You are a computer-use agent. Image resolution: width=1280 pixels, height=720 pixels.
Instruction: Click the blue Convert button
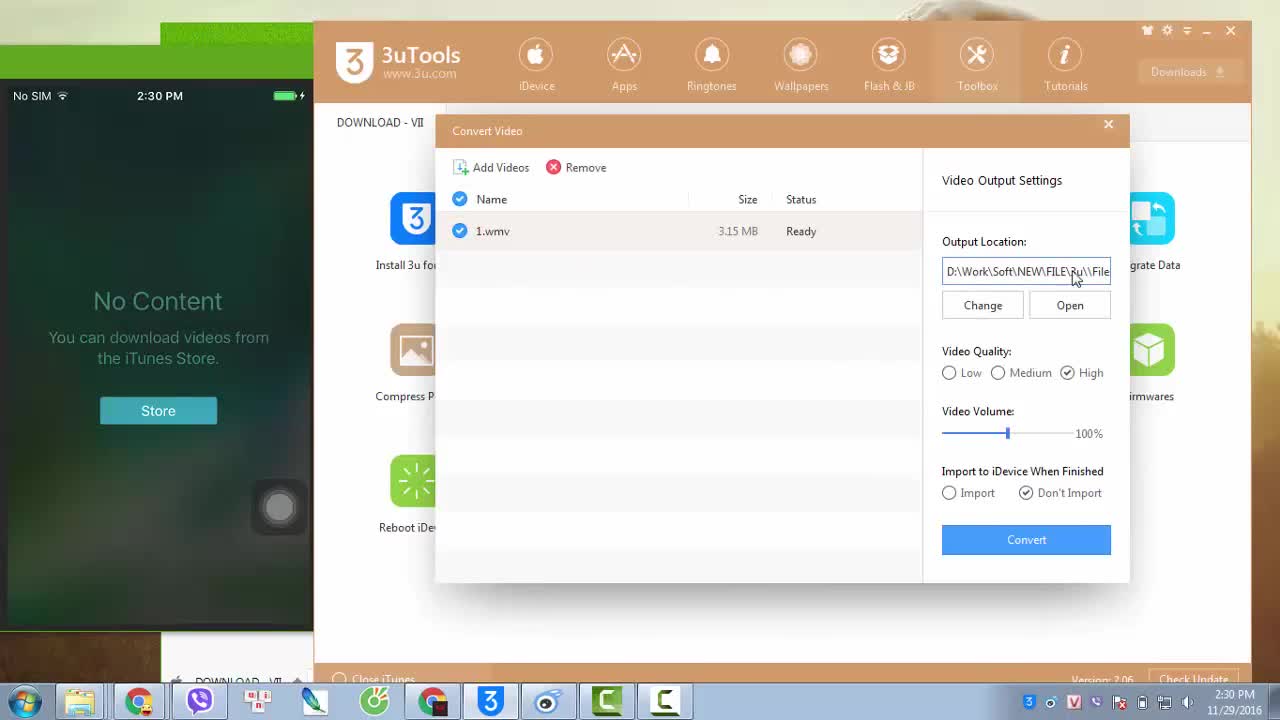pos(1026,540)
